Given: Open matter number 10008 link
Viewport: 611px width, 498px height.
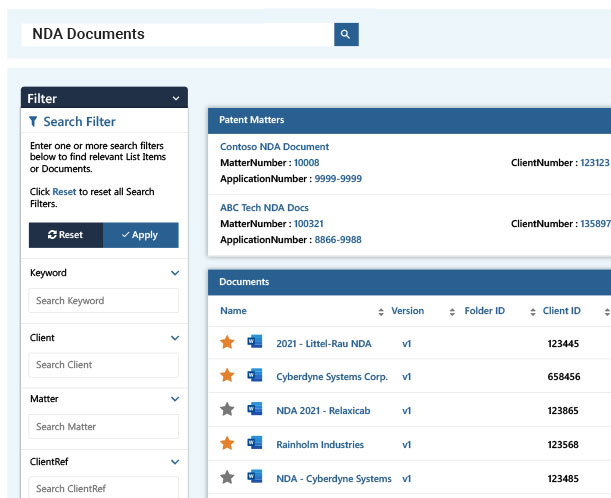Looking at the screenshot, I should click(x=306, y=163).
